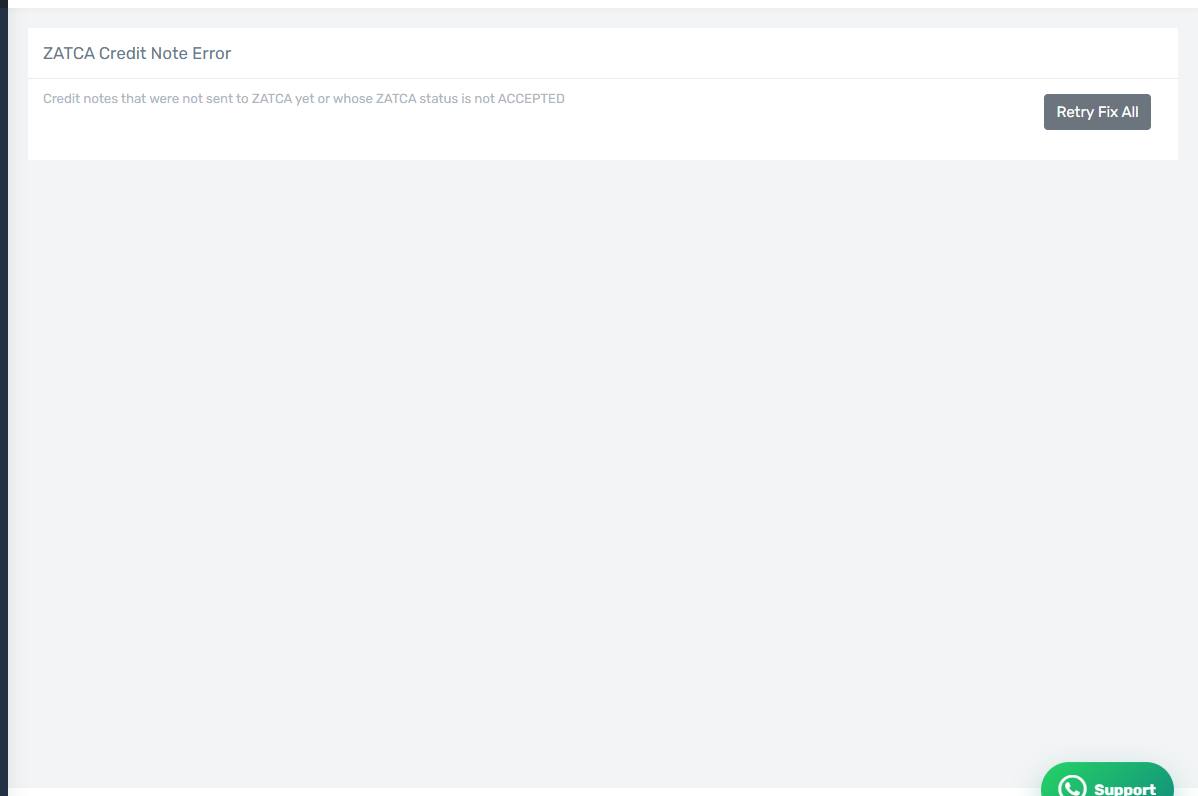This screenshot has height=796, width=1198.
Task: Click the WhatsApp phone icon
Action: tap(1072, 787)
